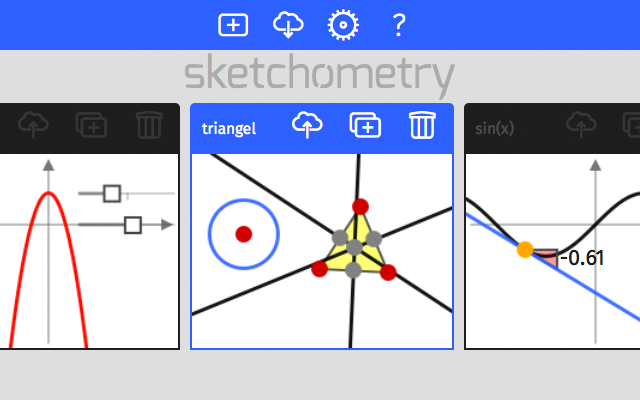Delete the triangel sketch with trash icon
This screenshot has height=400, width=640.
point(422,125)
